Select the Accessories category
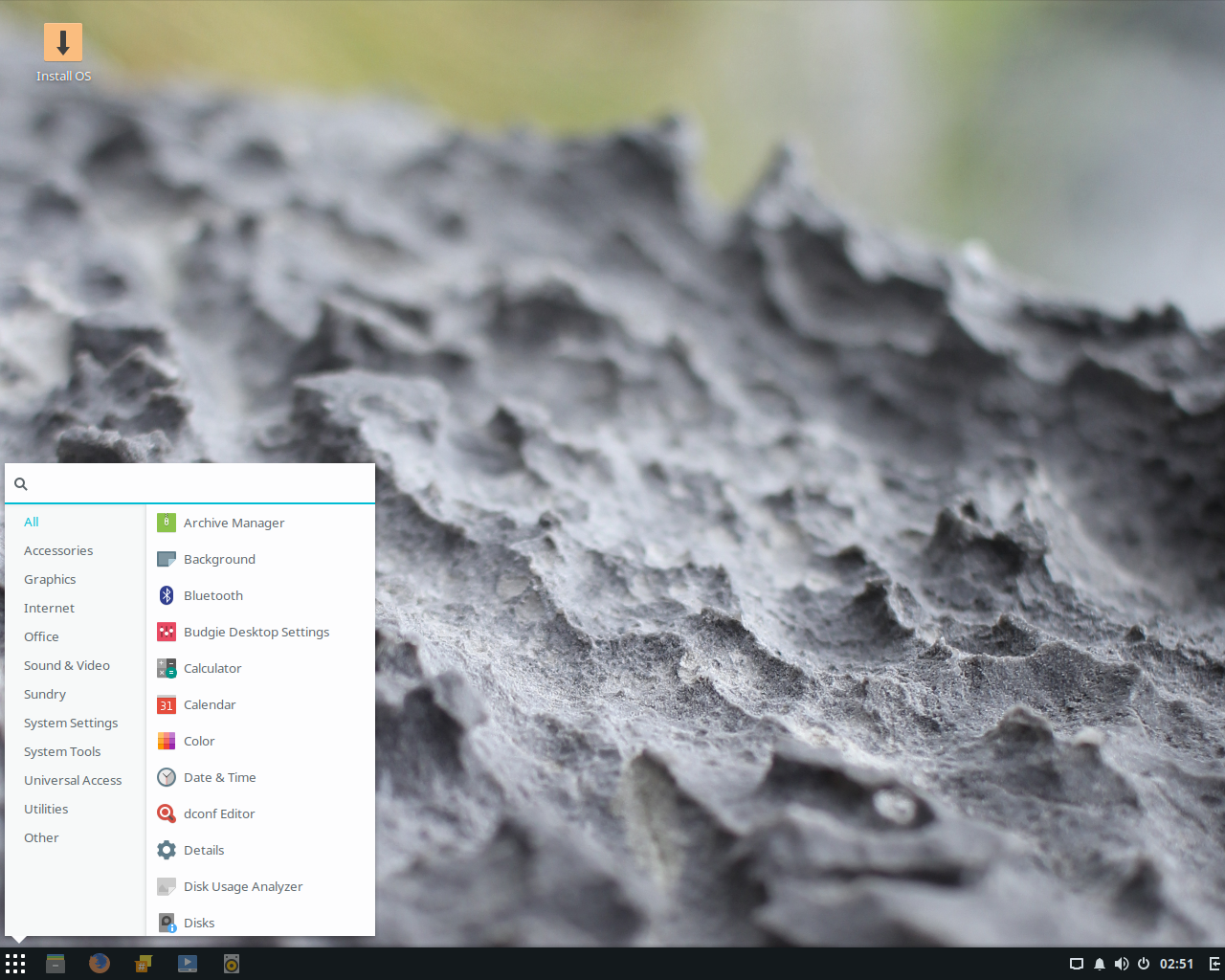1225x980 pixels. click(x=75, y=550)
